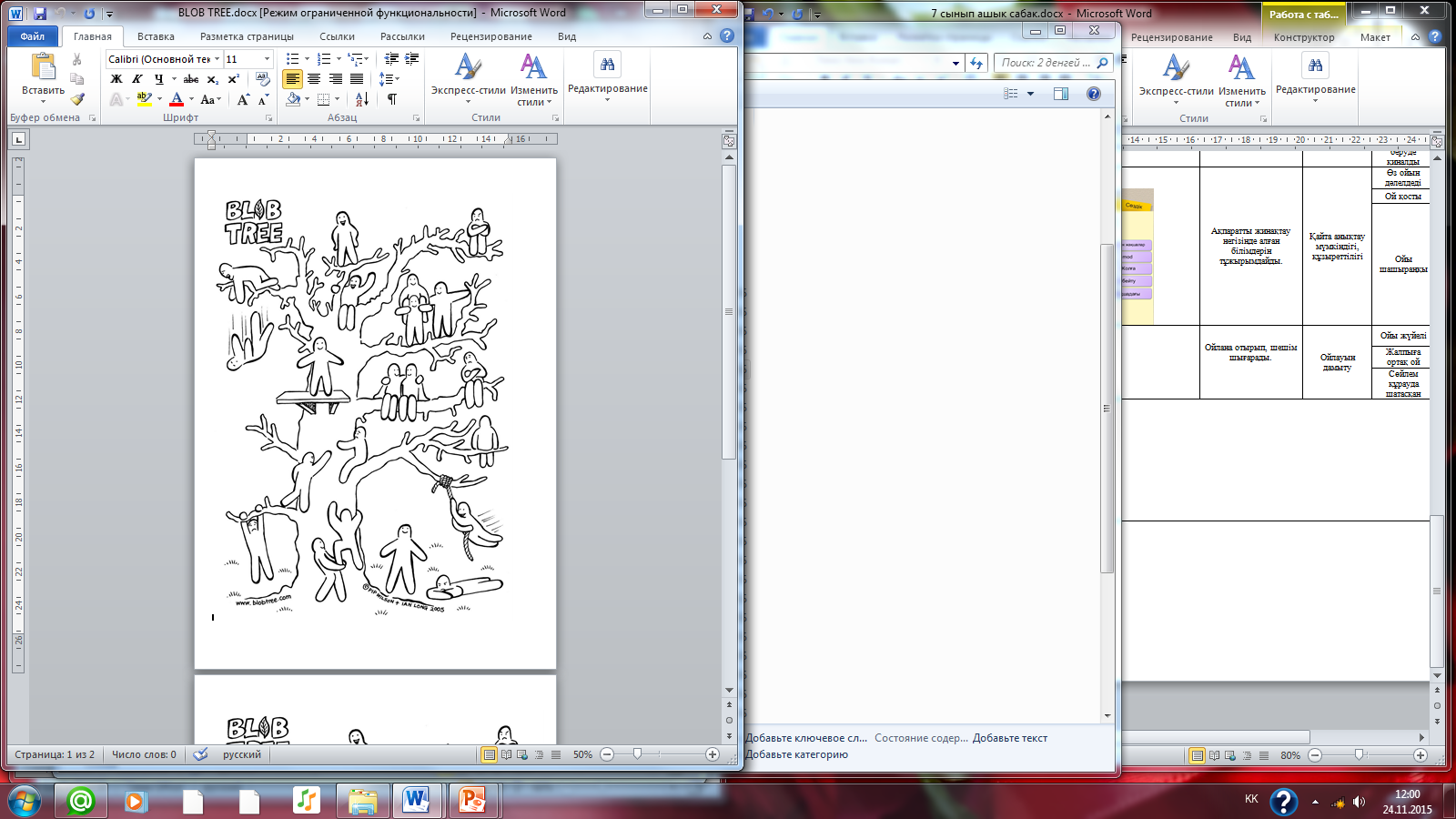The height and width of the screenshot is (819, 1456).
Task: Click the Shading paint bucket icon
Action: pyautogui.click(x=293, y=99)
